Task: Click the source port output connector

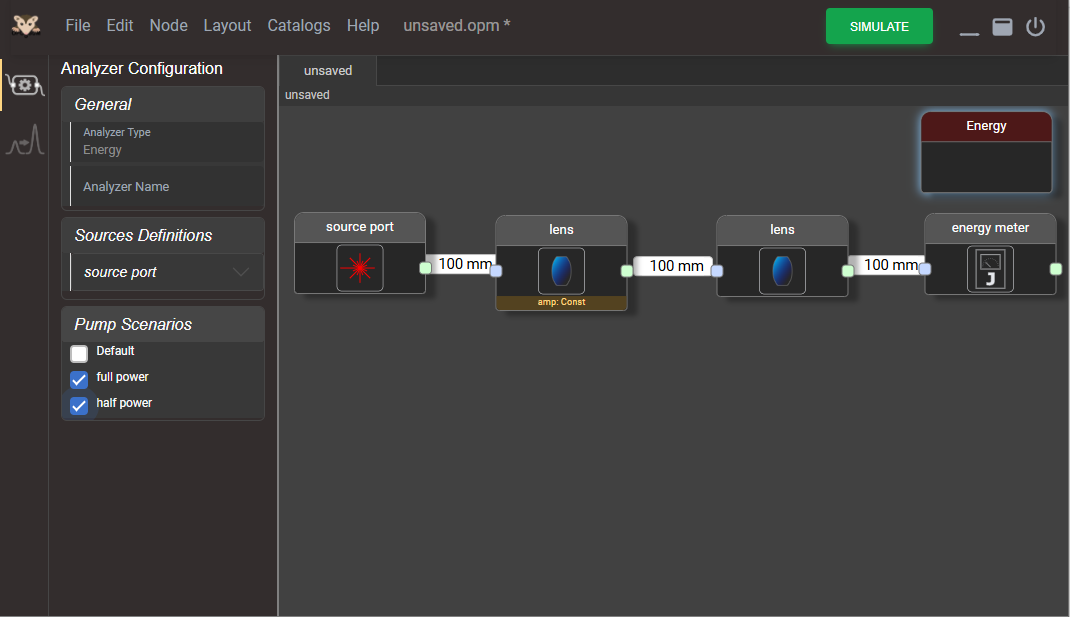Action: 425,268
